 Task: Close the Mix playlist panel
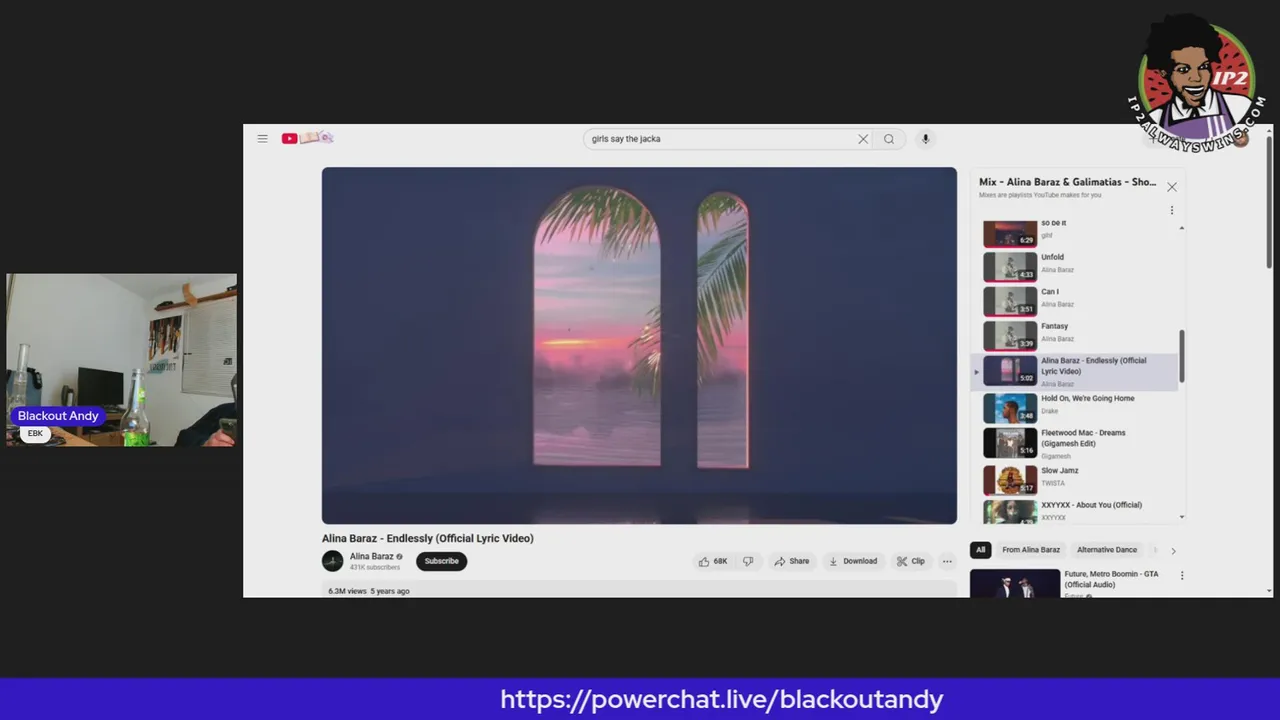(x=1172, y=187)
